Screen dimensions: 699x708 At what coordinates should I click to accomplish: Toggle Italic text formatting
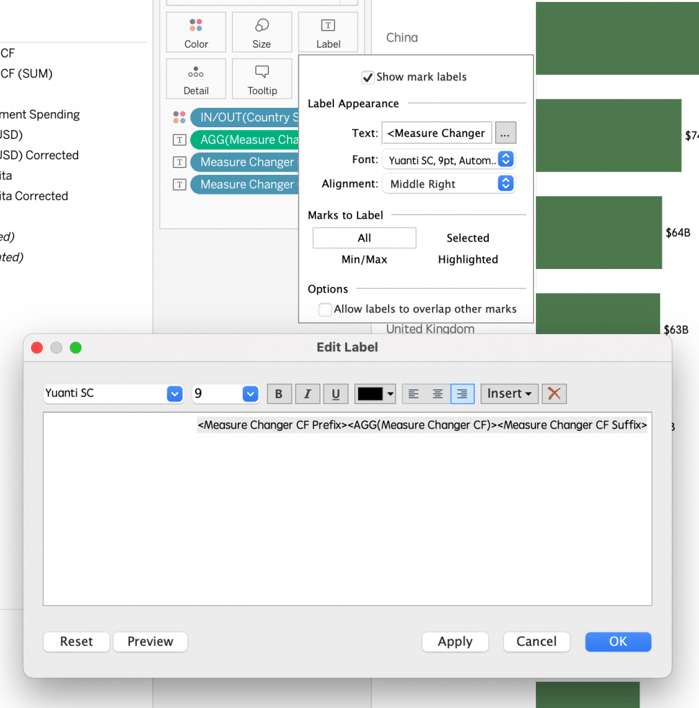click(307, 394)
